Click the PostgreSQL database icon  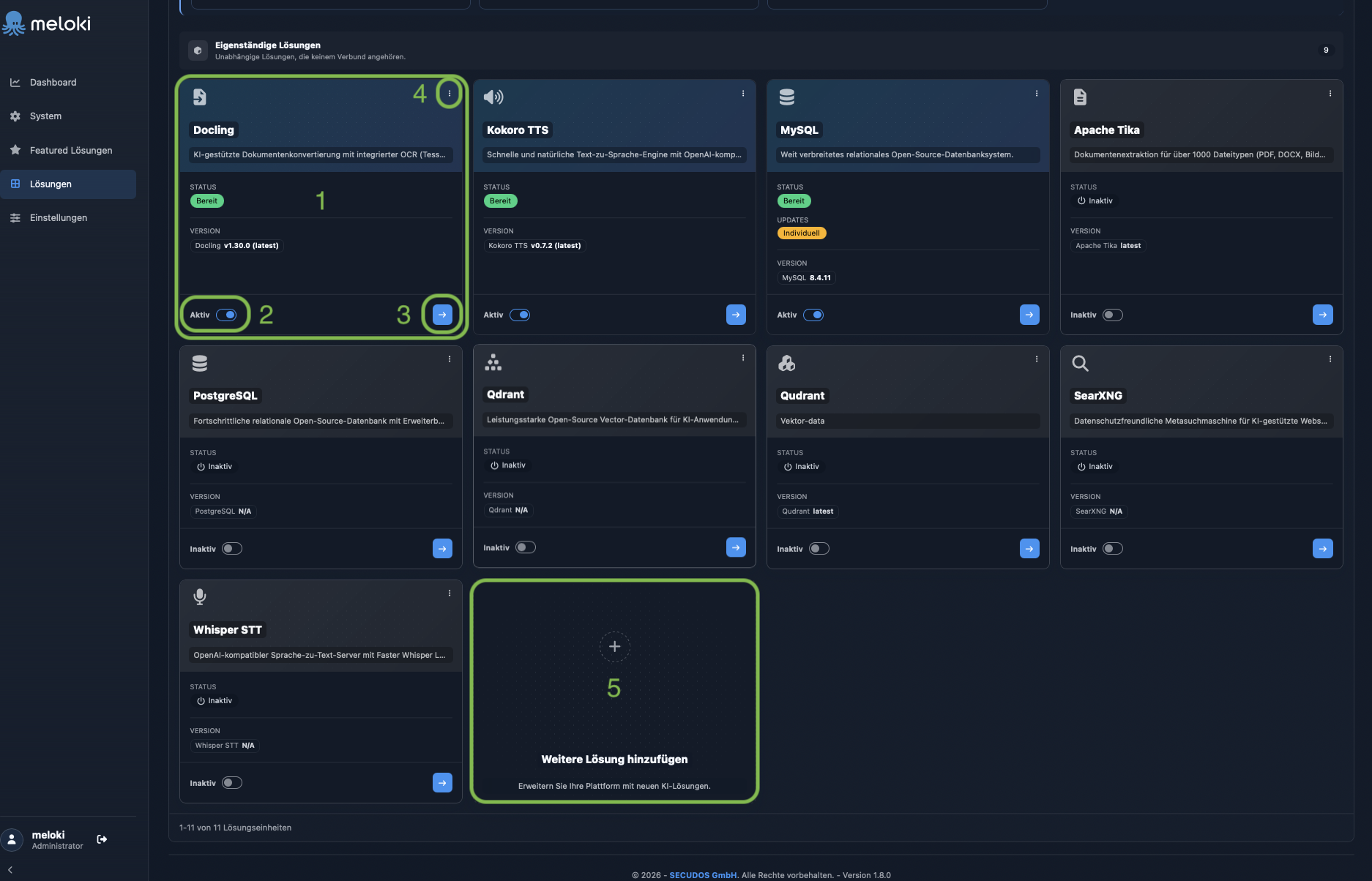200,363
